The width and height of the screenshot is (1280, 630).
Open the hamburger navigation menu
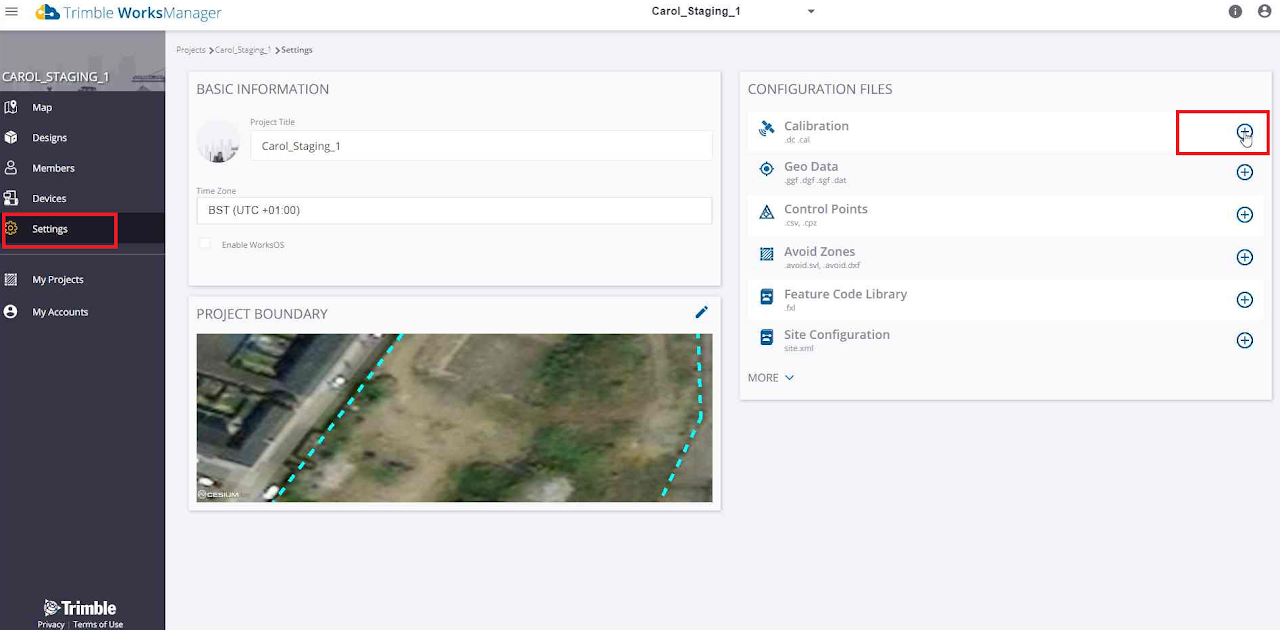tap(12, 12)
